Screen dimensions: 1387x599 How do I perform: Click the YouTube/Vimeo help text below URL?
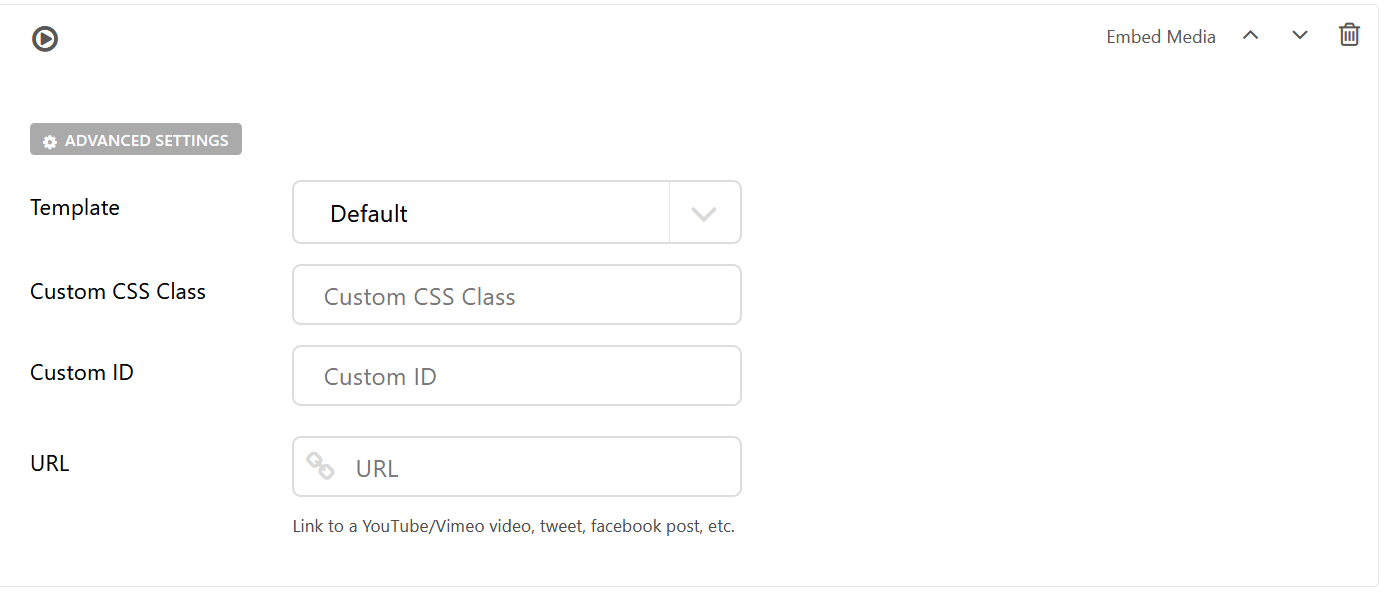click(513, 526)
